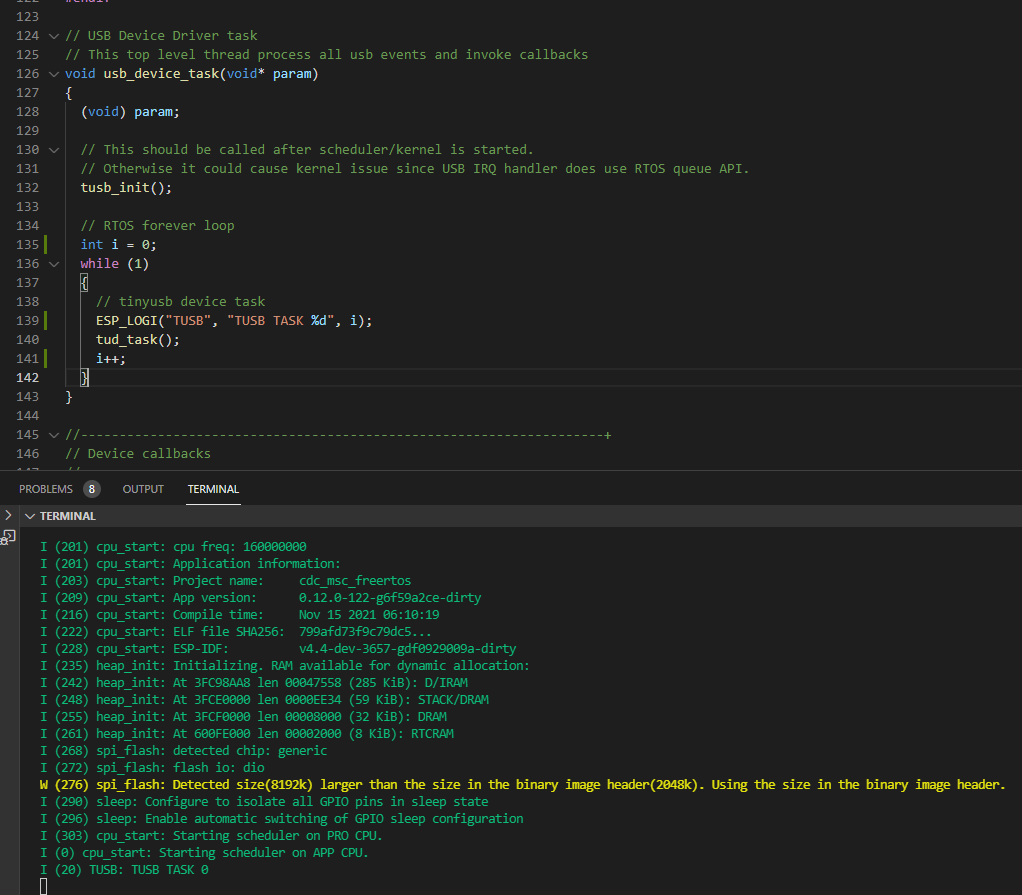Click on tud_task(); call
The height and width of the screenshot is (895, 1022).
[138, 340]
